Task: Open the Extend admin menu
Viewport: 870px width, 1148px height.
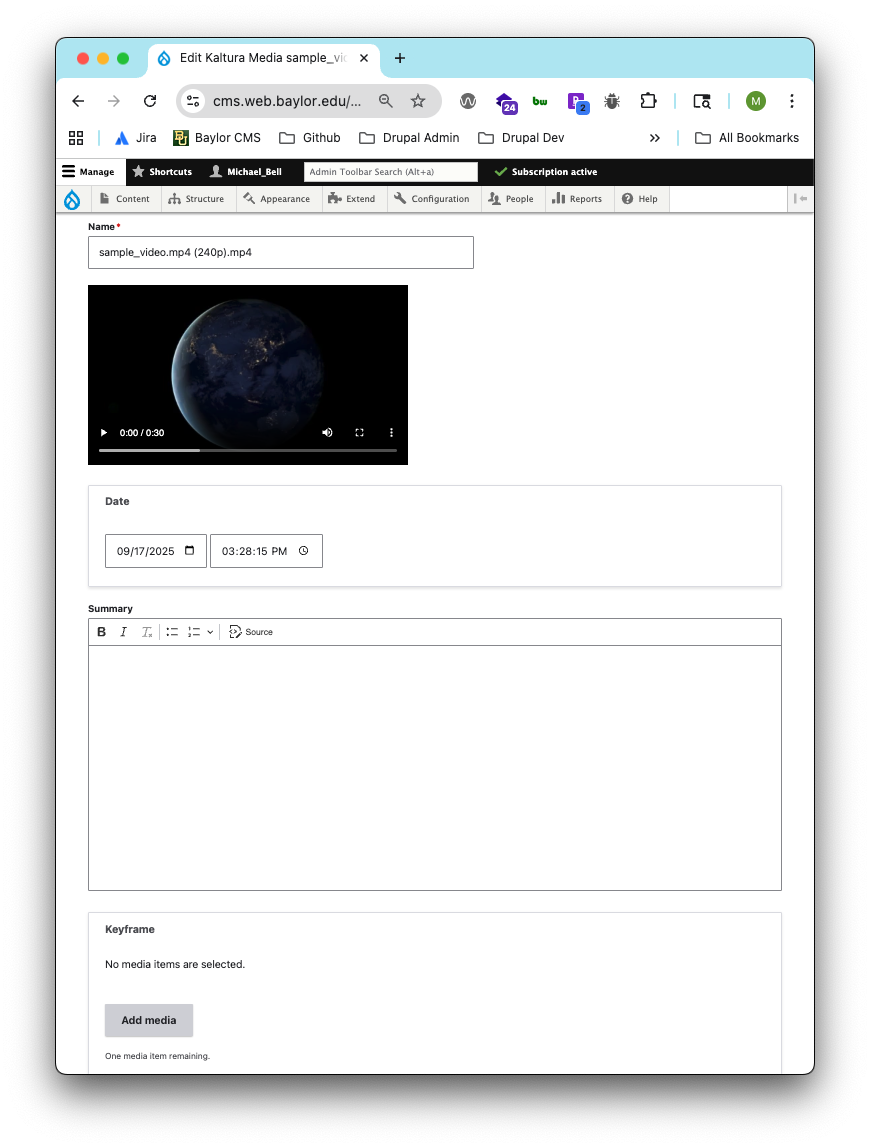Action: click(x=352, y=198)
